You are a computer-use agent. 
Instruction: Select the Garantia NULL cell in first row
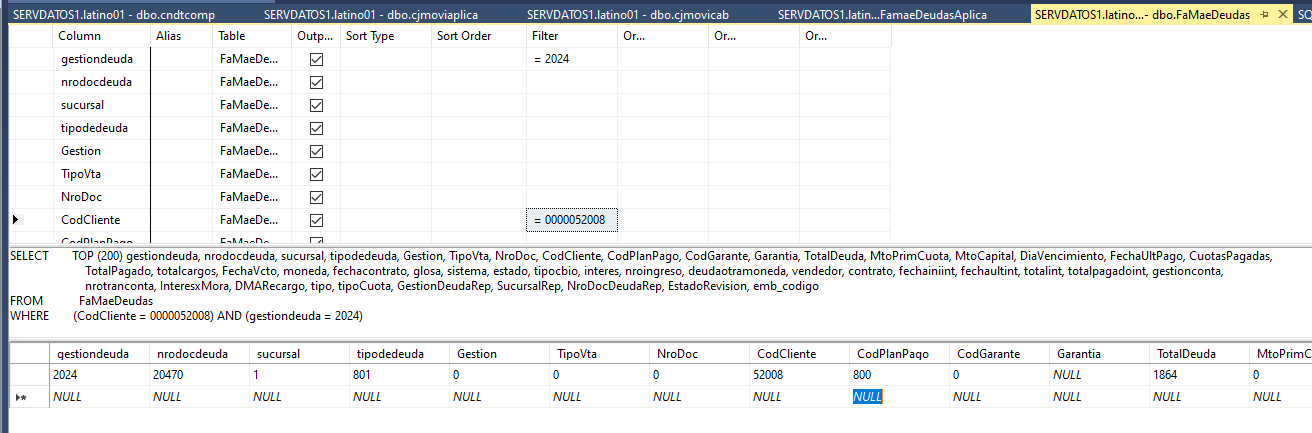click(1099, 375)
